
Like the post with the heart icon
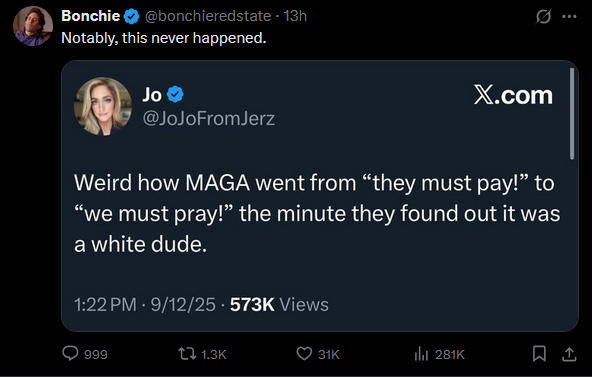tap(304, 354)
